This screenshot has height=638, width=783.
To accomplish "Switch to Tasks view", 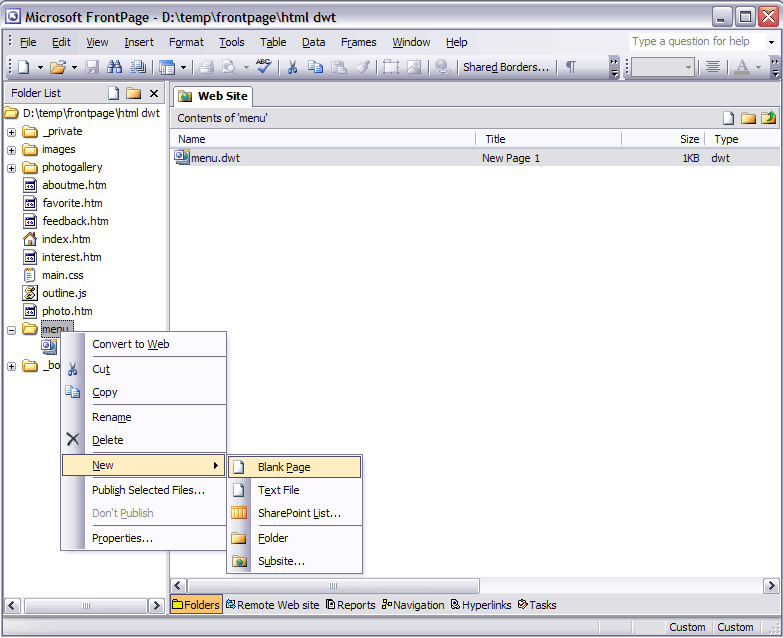I will 537,605.
